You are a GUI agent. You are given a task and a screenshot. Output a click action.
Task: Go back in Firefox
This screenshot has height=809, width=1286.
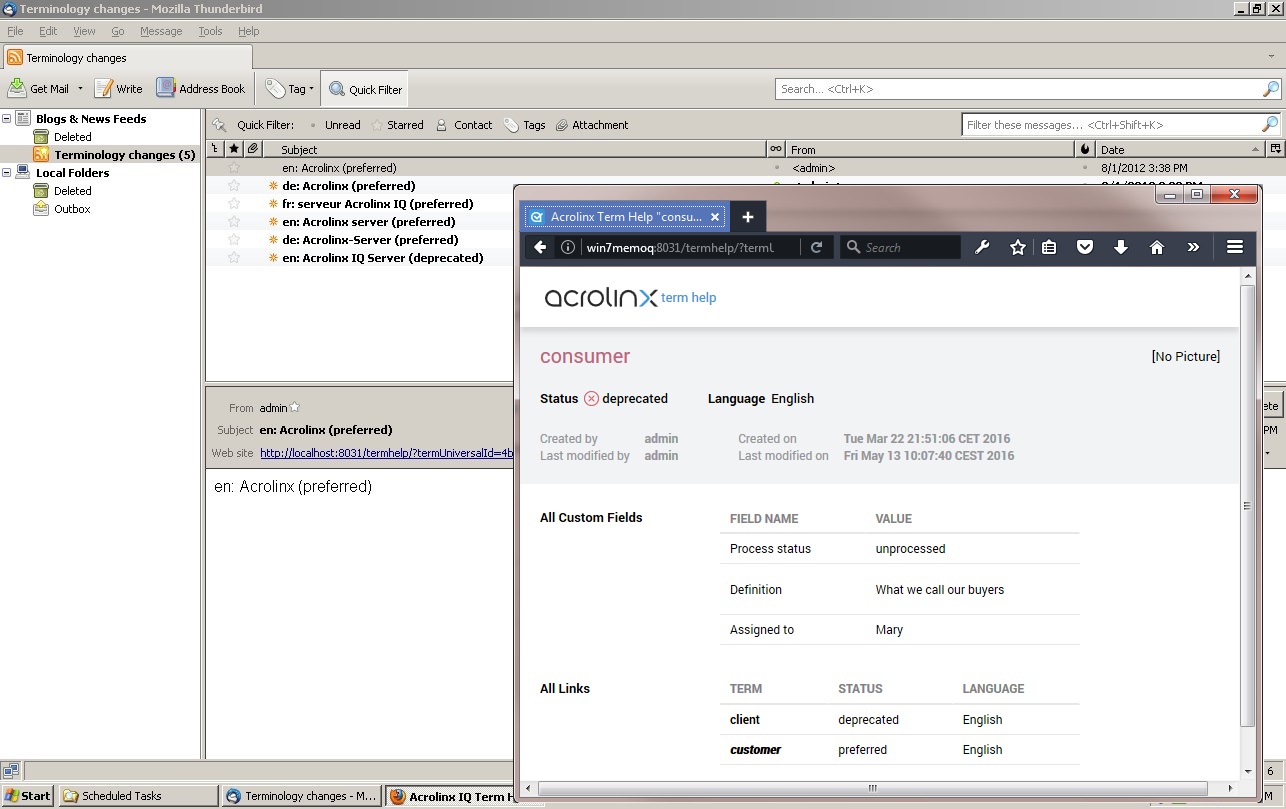tap(540, 247)
